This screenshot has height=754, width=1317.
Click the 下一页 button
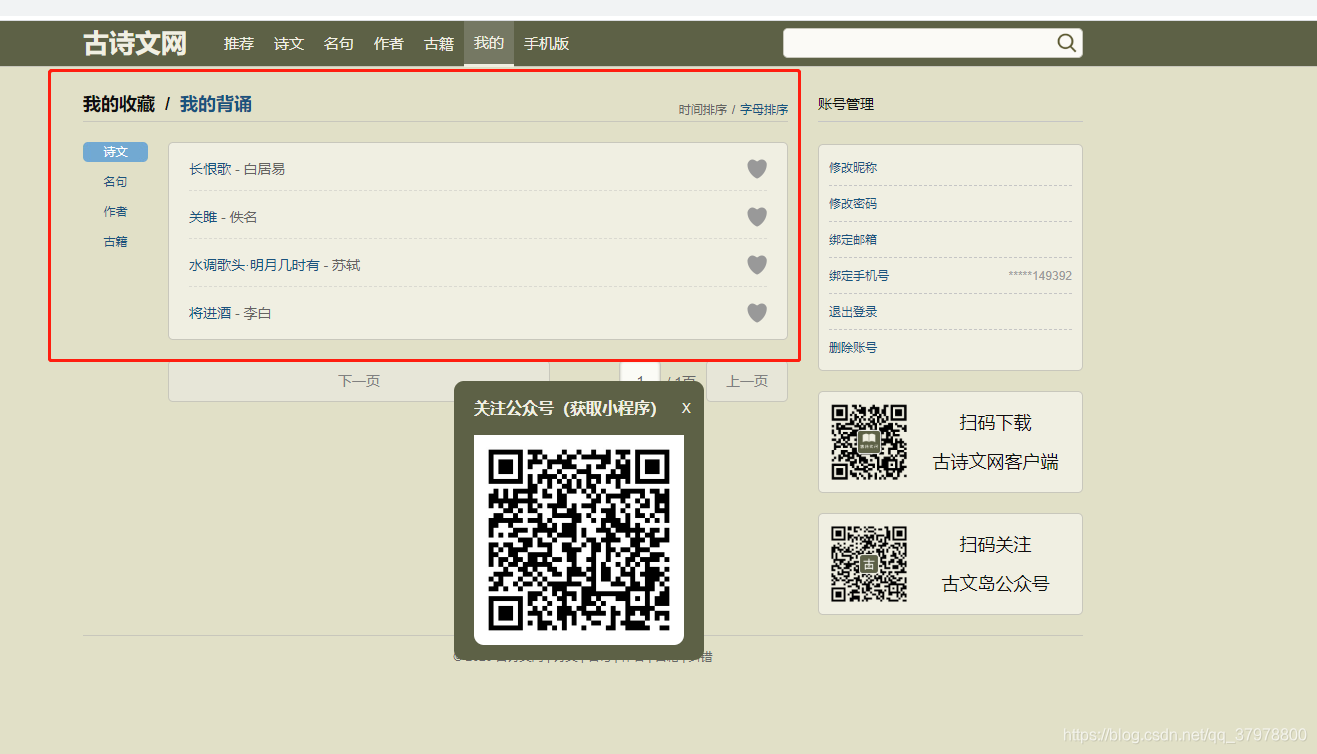pyautogui.click(x=359, y=381)
